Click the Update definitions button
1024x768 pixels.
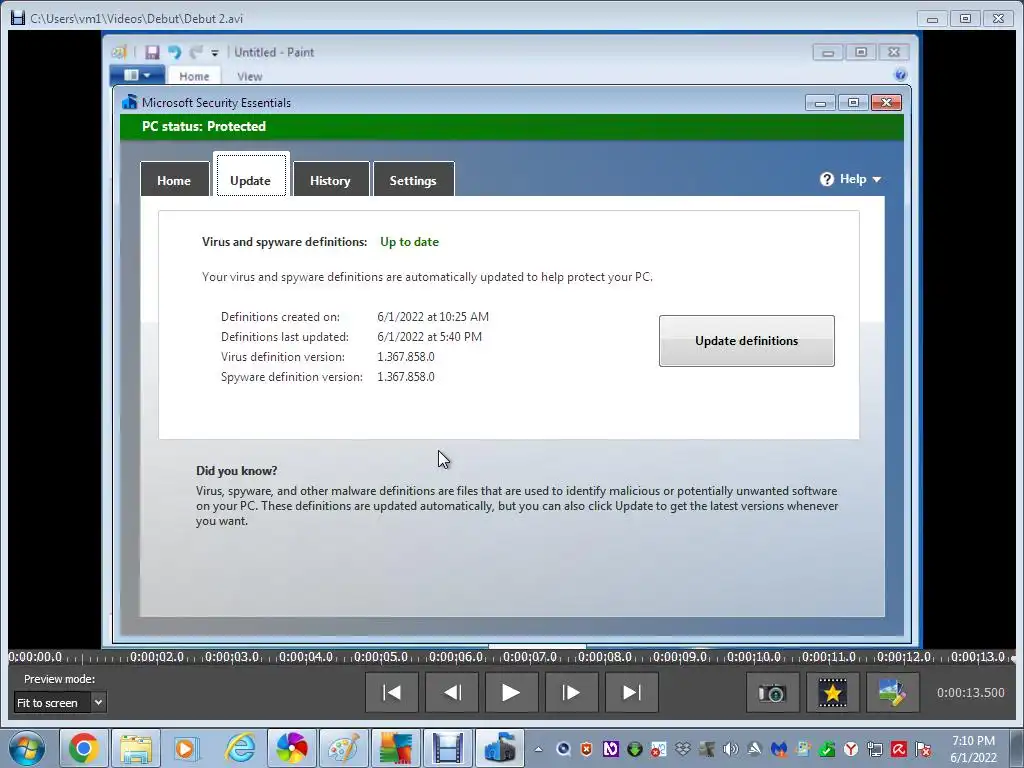point(746,341)
